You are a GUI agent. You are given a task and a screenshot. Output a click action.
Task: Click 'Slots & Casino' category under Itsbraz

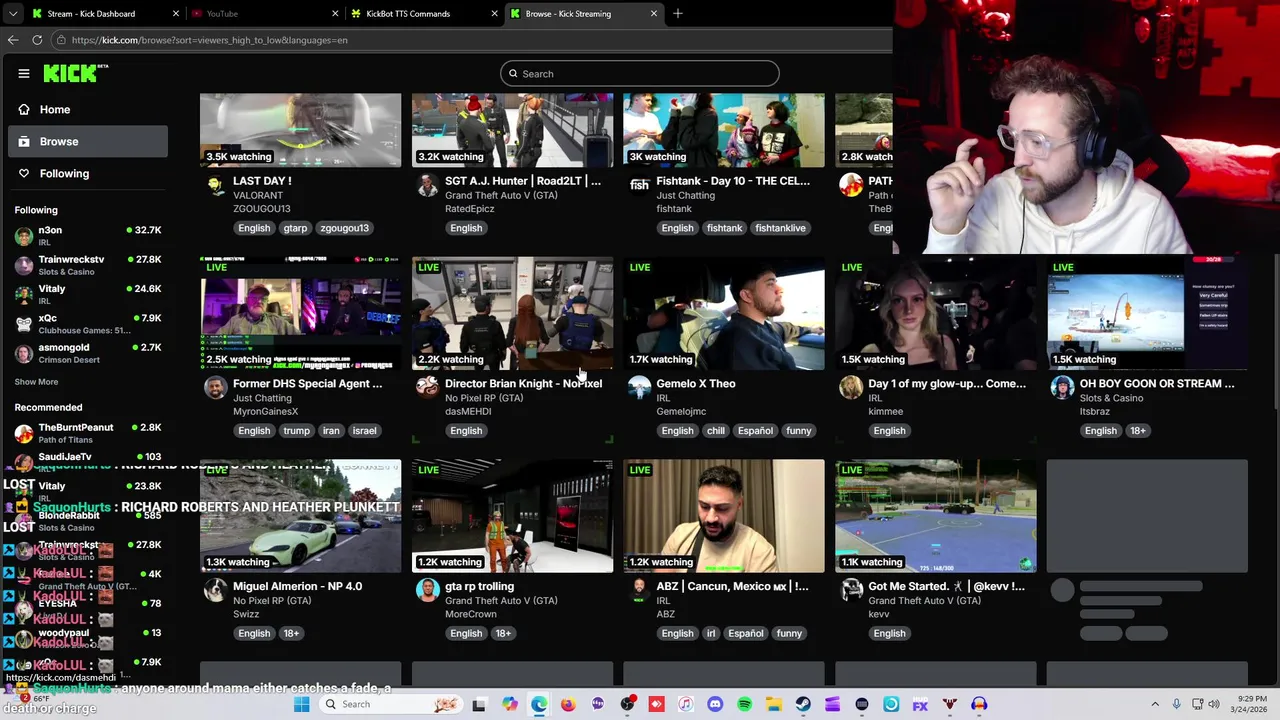coord(1111,398)
